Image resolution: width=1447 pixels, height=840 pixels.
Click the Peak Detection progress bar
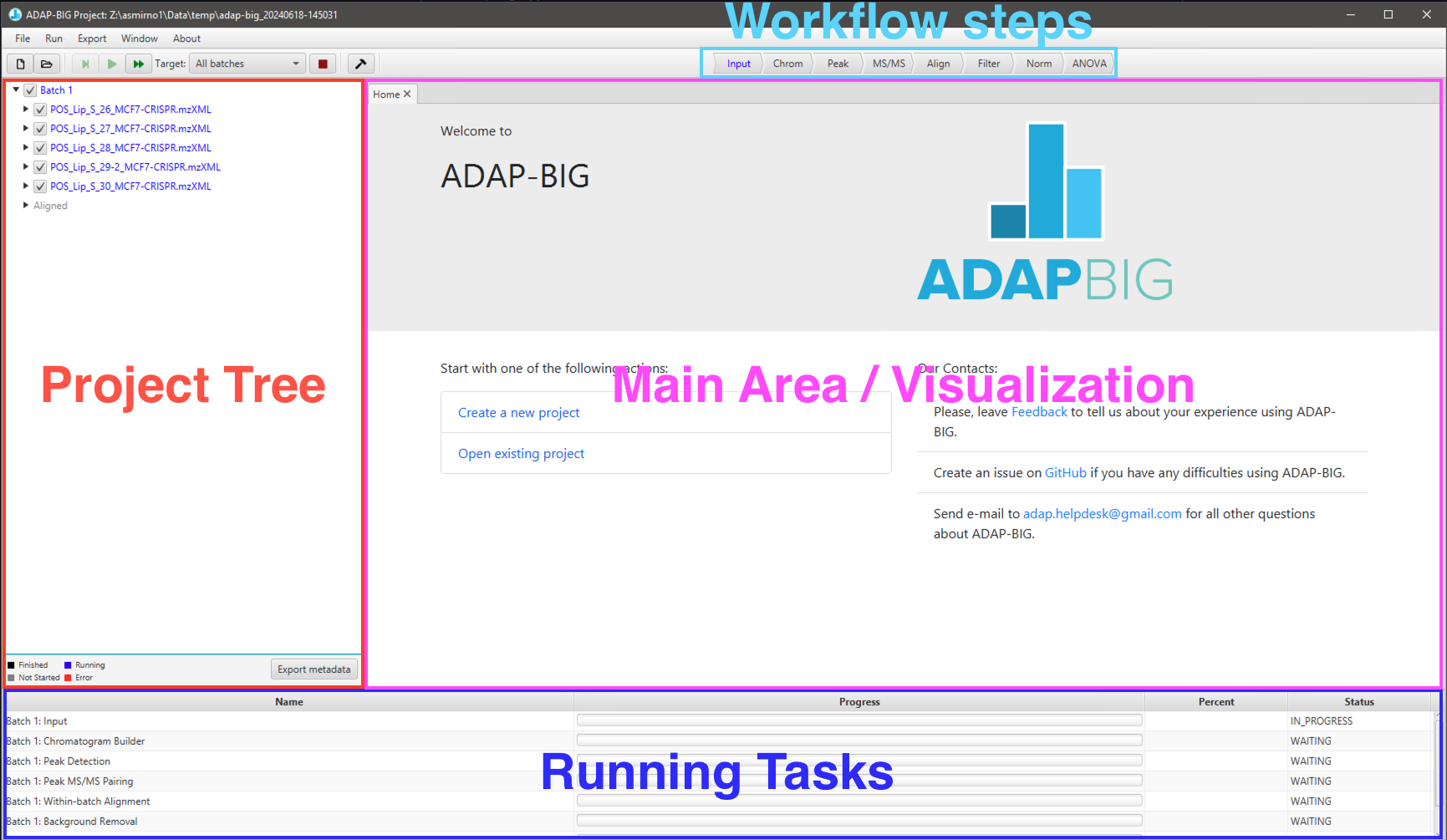point(859,761)
